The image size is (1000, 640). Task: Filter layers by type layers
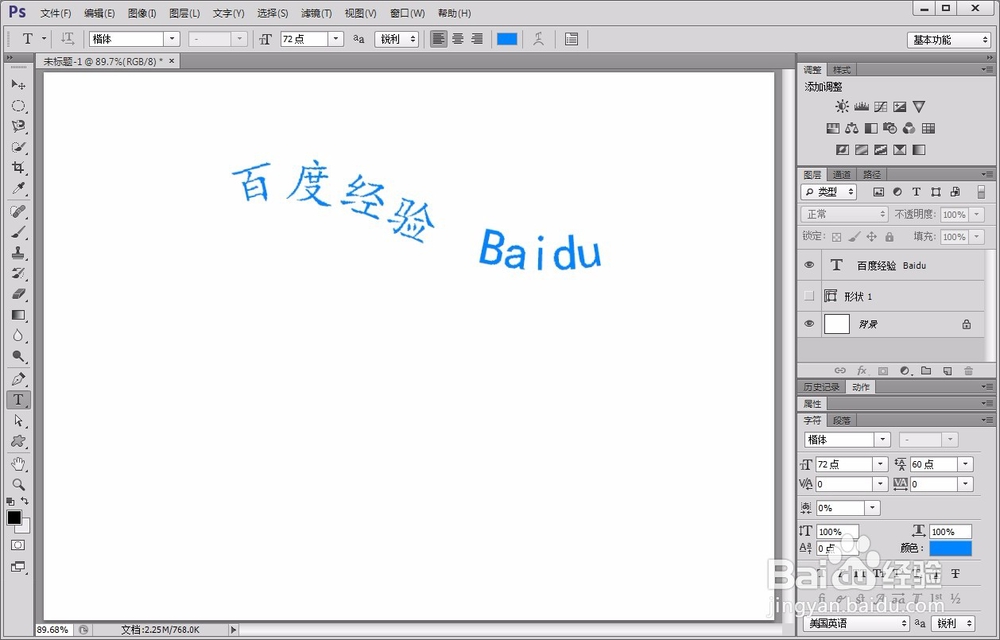pos(916,192)
